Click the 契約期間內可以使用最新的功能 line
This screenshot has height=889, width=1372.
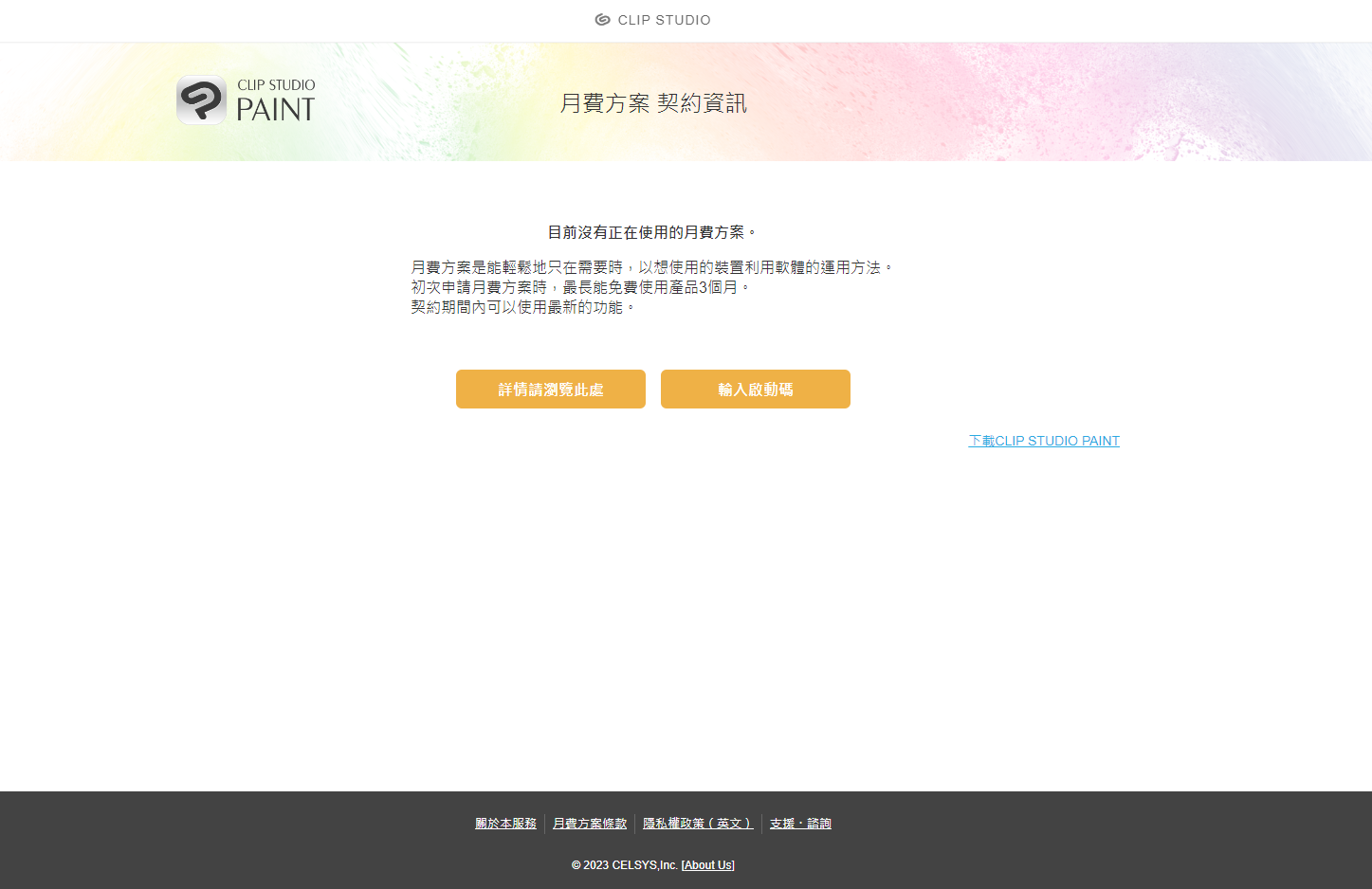point(523,307)
